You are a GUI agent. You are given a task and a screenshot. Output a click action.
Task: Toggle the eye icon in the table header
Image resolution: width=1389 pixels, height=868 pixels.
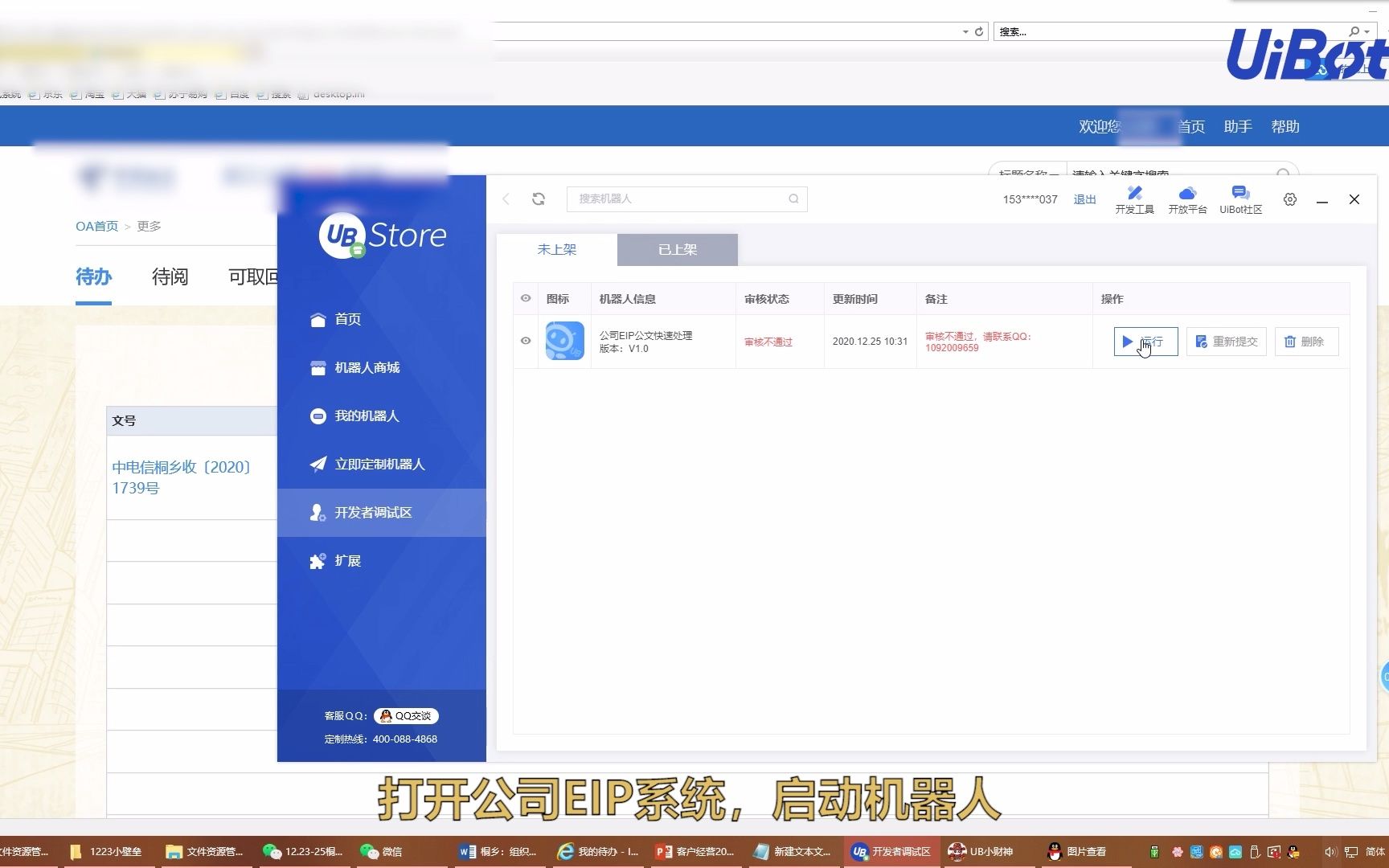click(525, 298)
